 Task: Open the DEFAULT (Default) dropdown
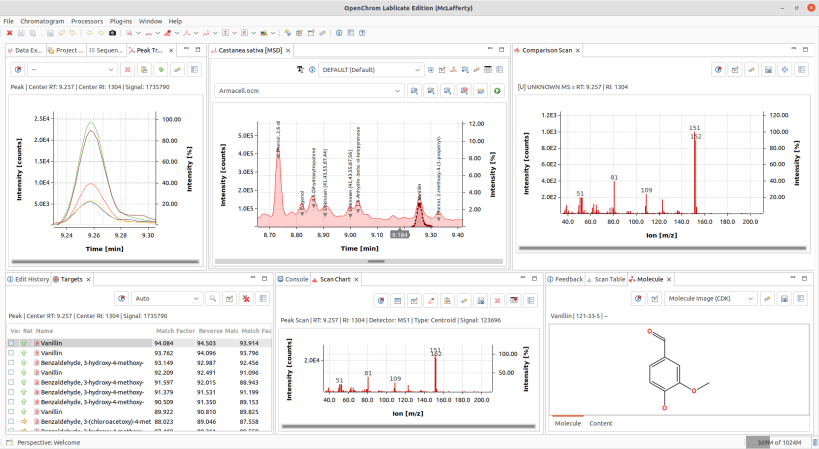coord(370,69)
